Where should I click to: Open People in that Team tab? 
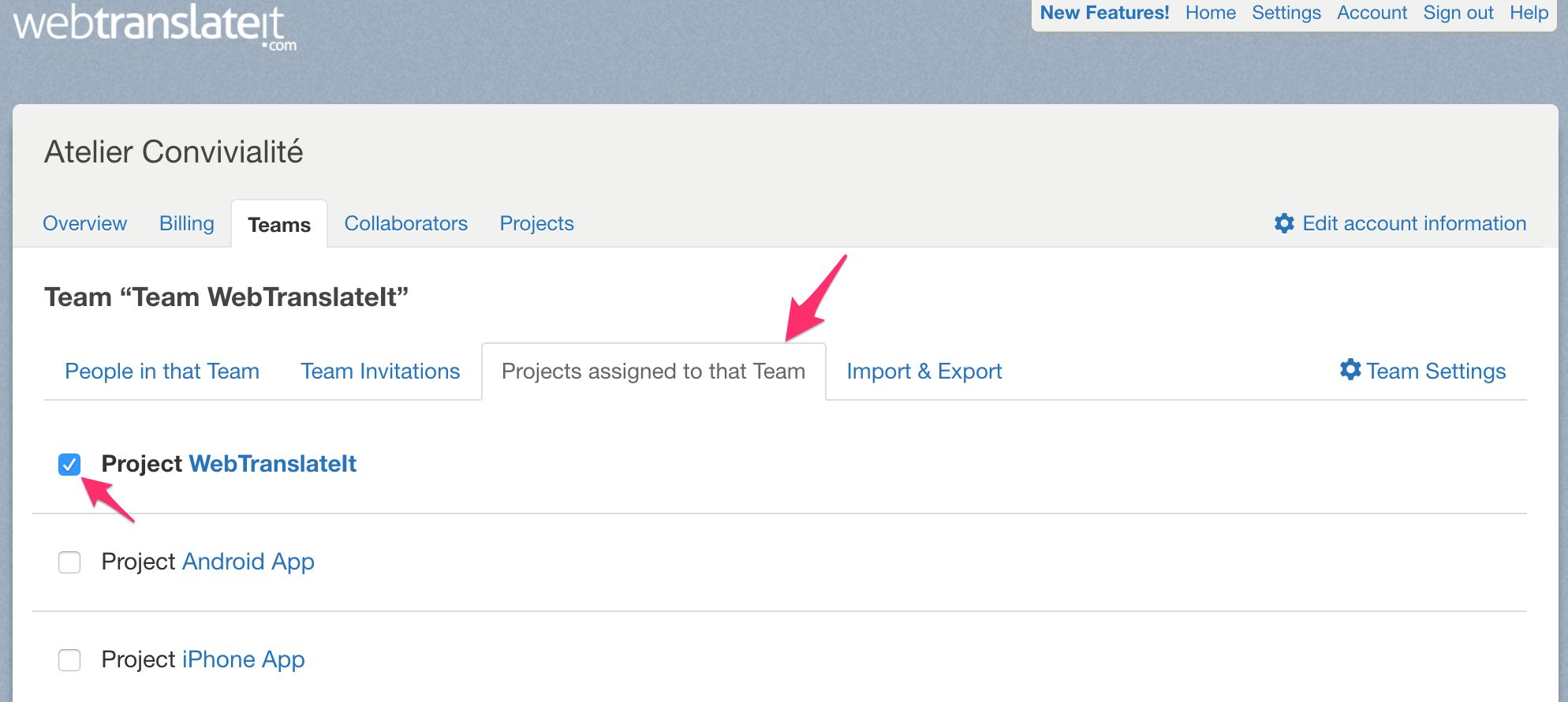tap(162, 371)
